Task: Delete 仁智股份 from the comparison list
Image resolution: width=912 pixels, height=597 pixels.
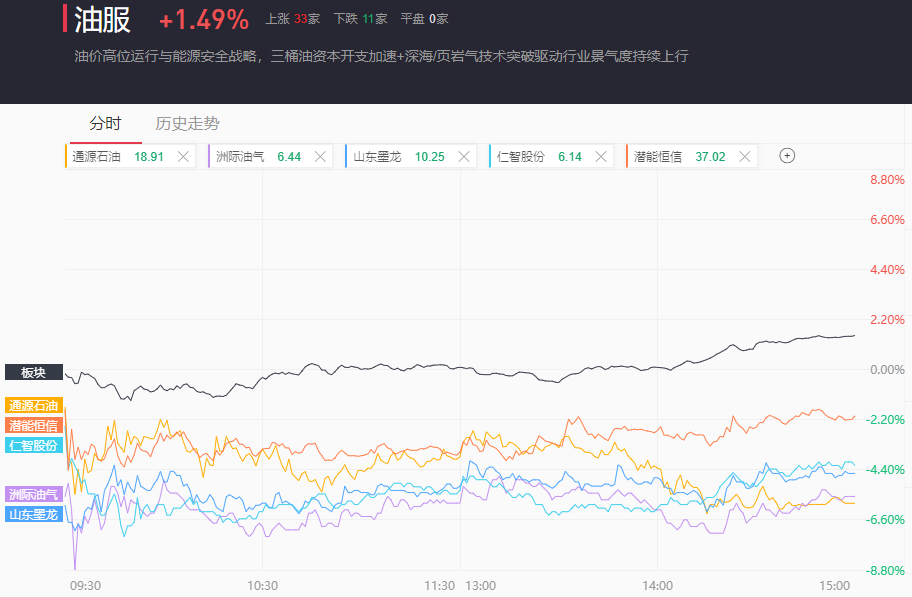Action: [x=601, y=157]
